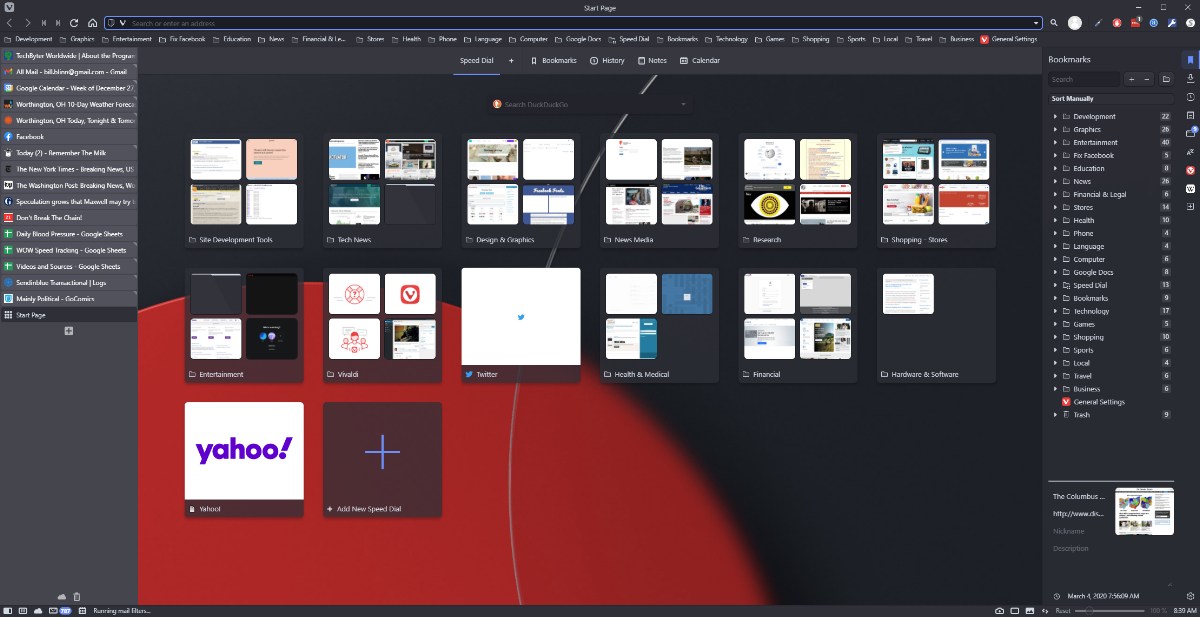Open the search engine dropdown on start page
This screenshot has height=617, width=1200.
point(684,105)
